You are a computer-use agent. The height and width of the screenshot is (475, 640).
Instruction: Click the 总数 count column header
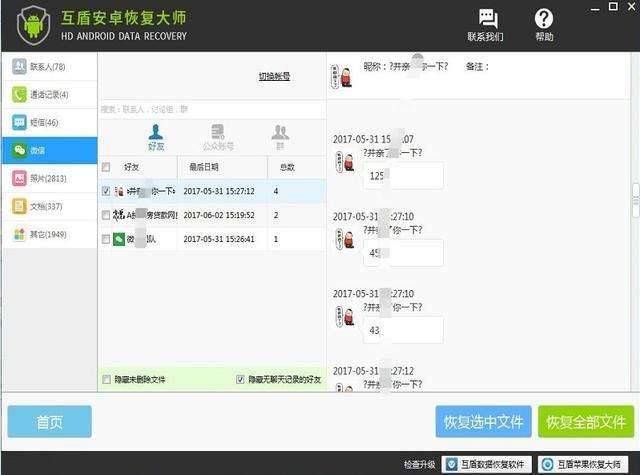tap(287, 167)
